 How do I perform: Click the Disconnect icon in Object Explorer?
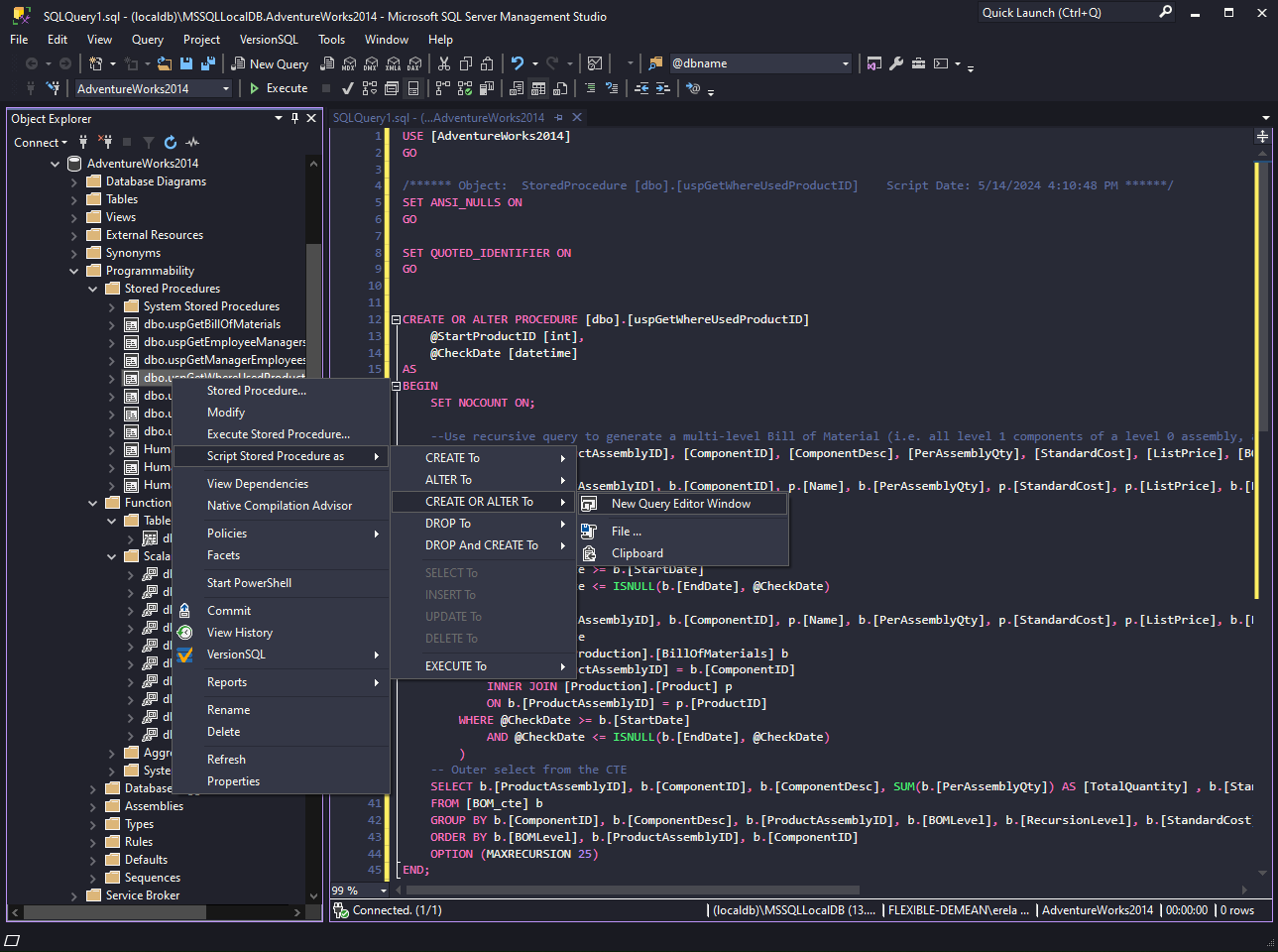(106, 143)
